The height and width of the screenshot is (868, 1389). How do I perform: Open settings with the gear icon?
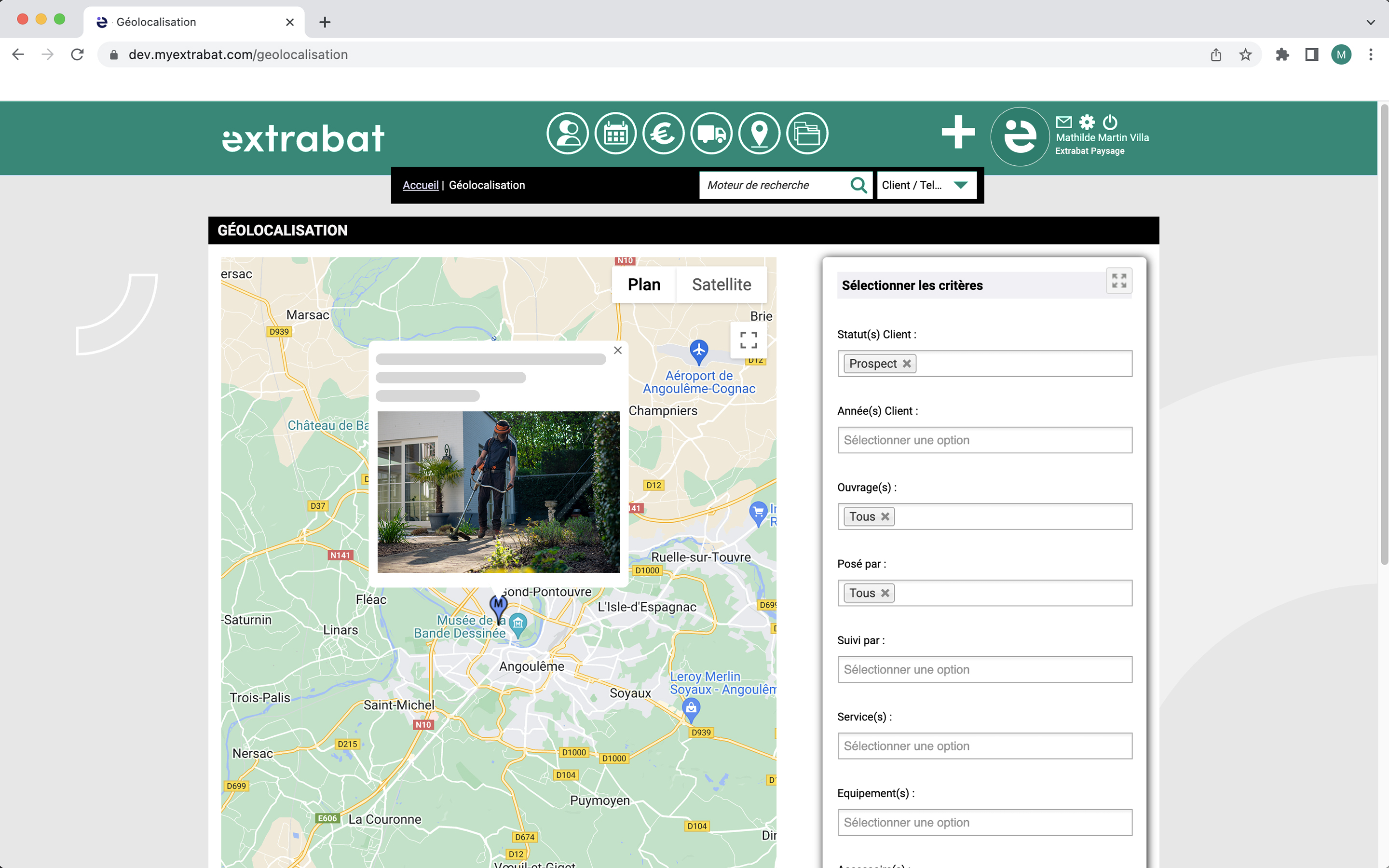coord(1087,121)
